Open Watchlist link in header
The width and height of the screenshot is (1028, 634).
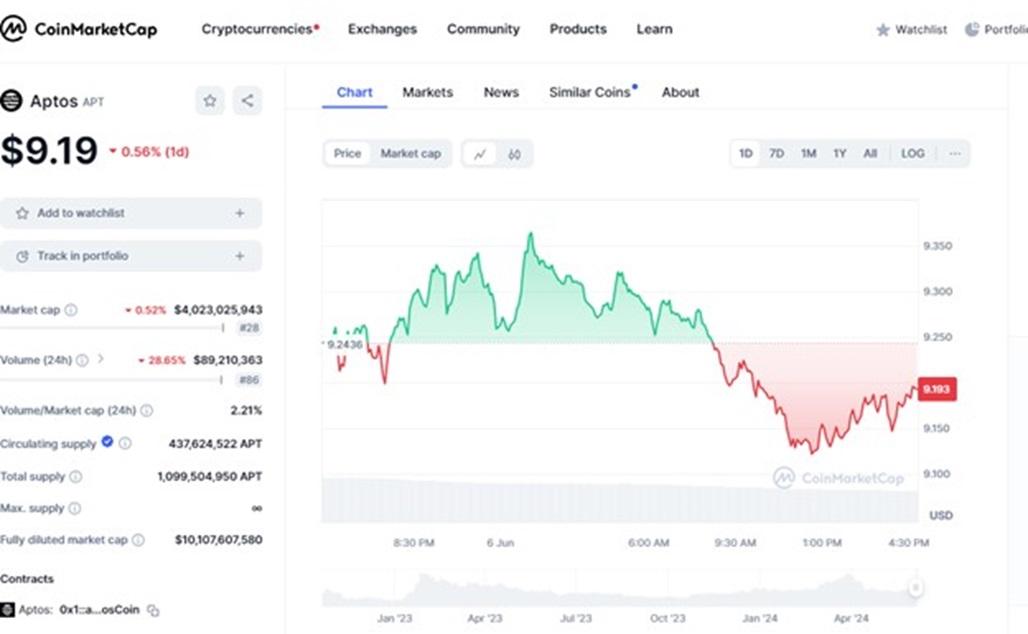[x=912, y=30]
